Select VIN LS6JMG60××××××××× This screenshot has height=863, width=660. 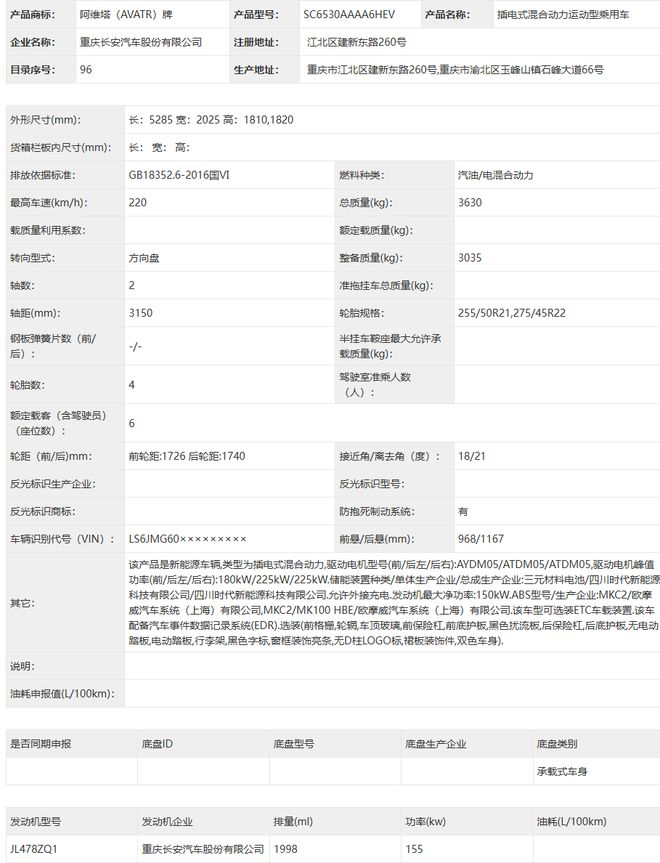(188, 539)
